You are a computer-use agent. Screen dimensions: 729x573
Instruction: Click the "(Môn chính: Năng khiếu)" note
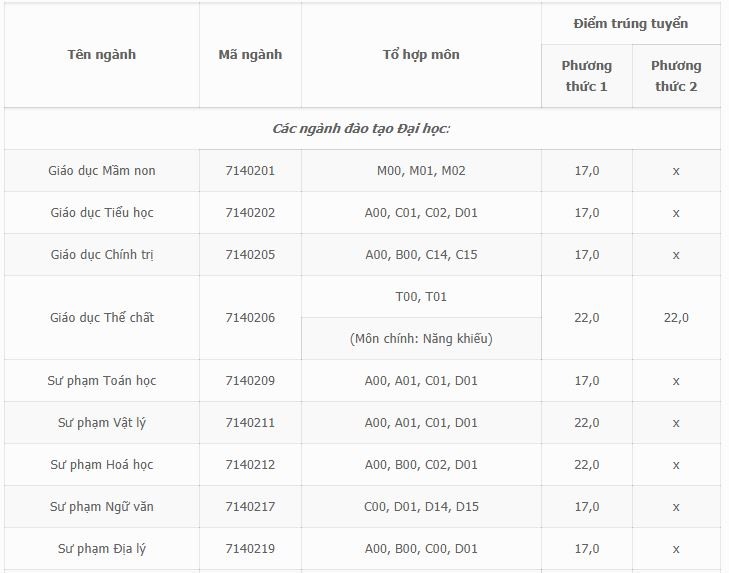[421, 339]
